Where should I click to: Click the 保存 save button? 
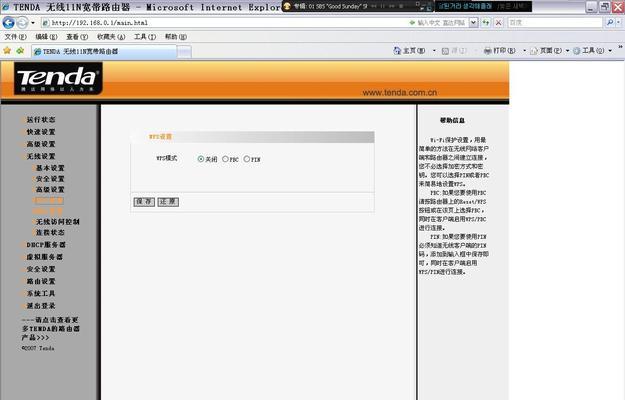144,202
